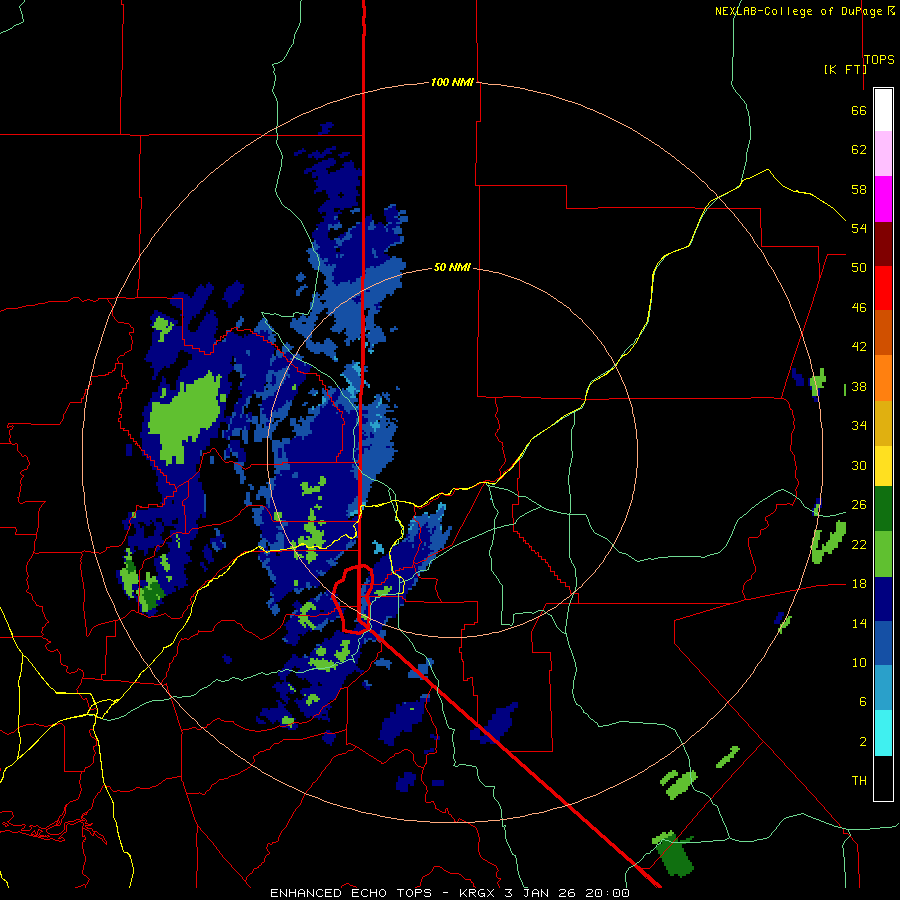Viewport: 900px width, 900px height.
Task: Click the TH legend label
Action: 859,781
